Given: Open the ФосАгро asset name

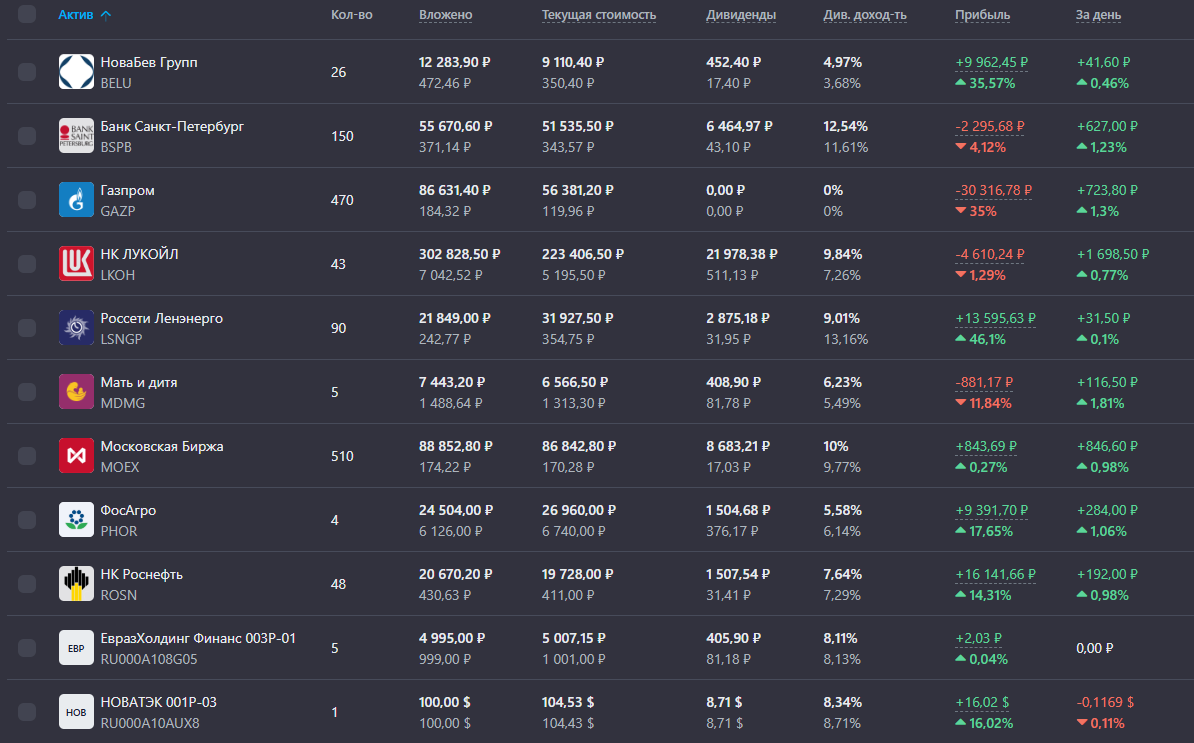Looking at the screenshot, I should point(128,510).
